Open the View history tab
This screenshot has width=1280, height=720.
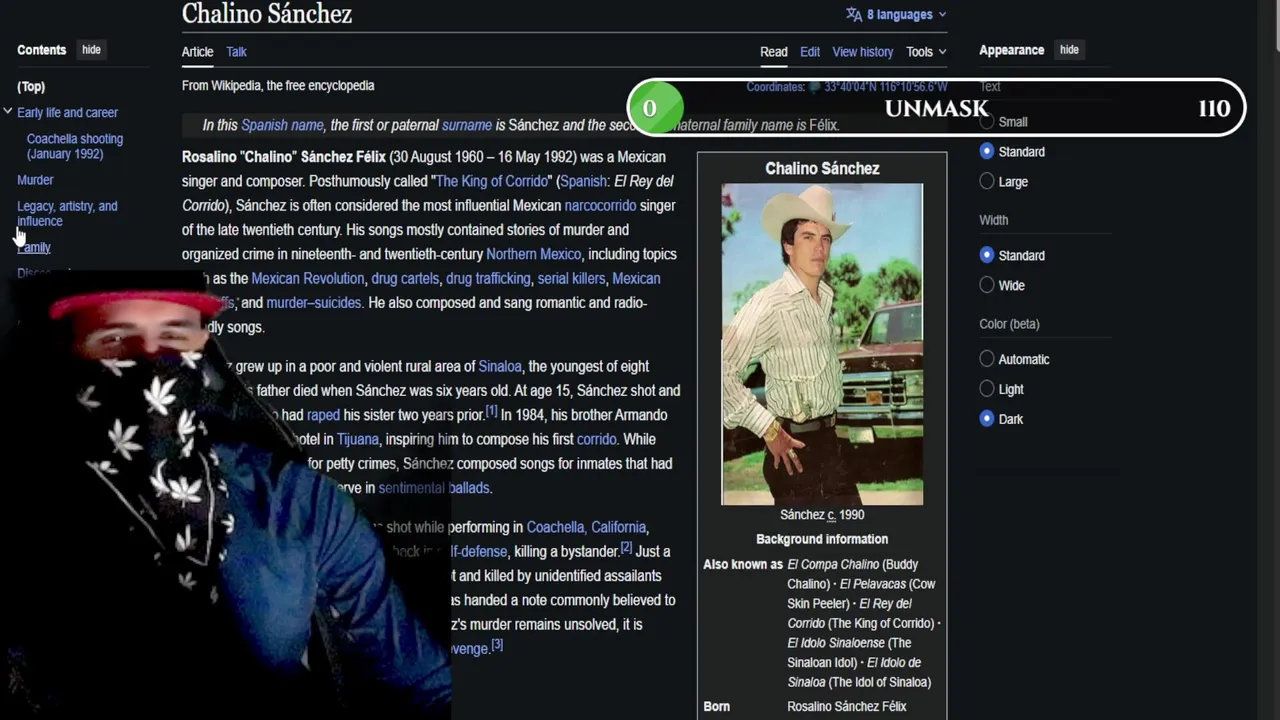863,52
